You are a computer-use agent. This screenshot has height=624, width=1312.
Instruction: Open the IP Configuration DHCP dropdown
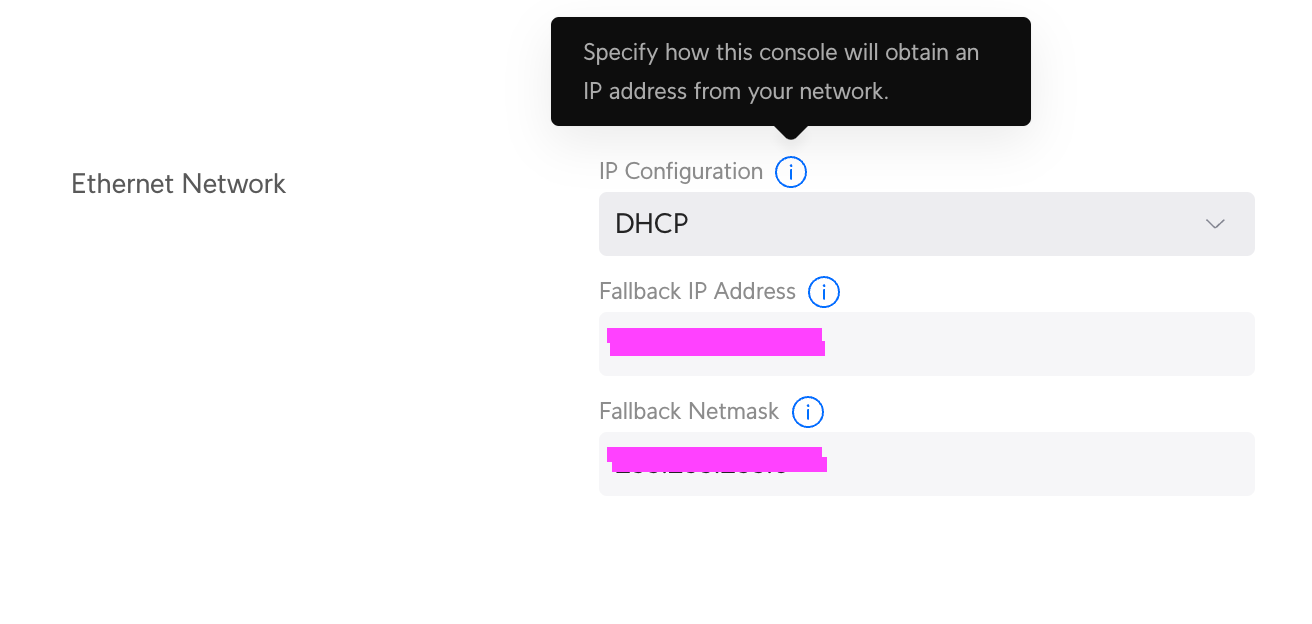[x=926, y=224]
